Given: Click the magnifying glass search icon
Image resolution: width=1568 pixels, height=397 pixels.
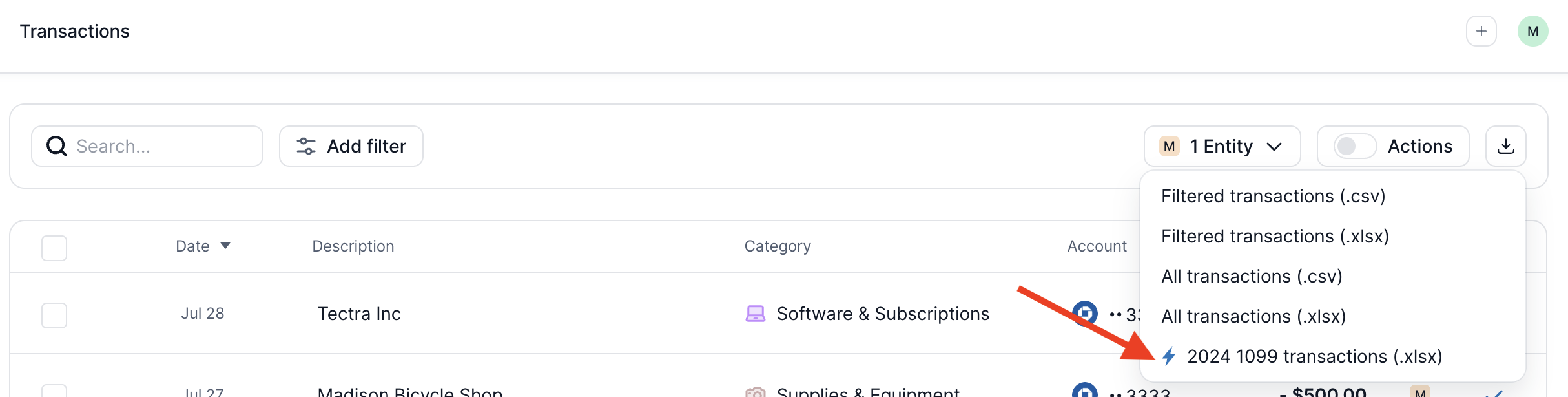Looking at the screenshot, I should pyautogui.click(x=57, y=146).
